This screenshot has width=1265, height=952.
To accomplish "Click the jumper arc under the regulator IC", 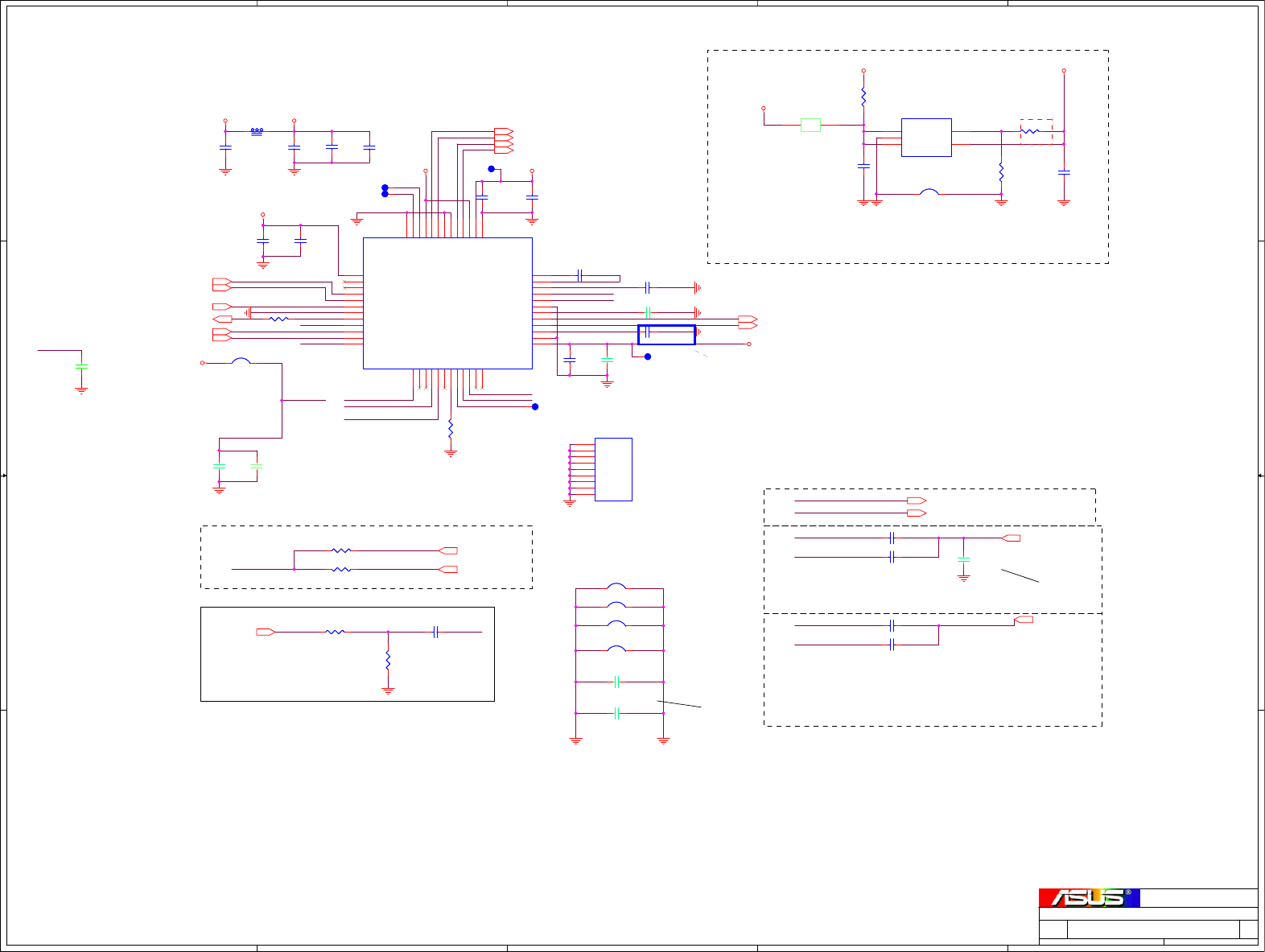I will 929,192.
